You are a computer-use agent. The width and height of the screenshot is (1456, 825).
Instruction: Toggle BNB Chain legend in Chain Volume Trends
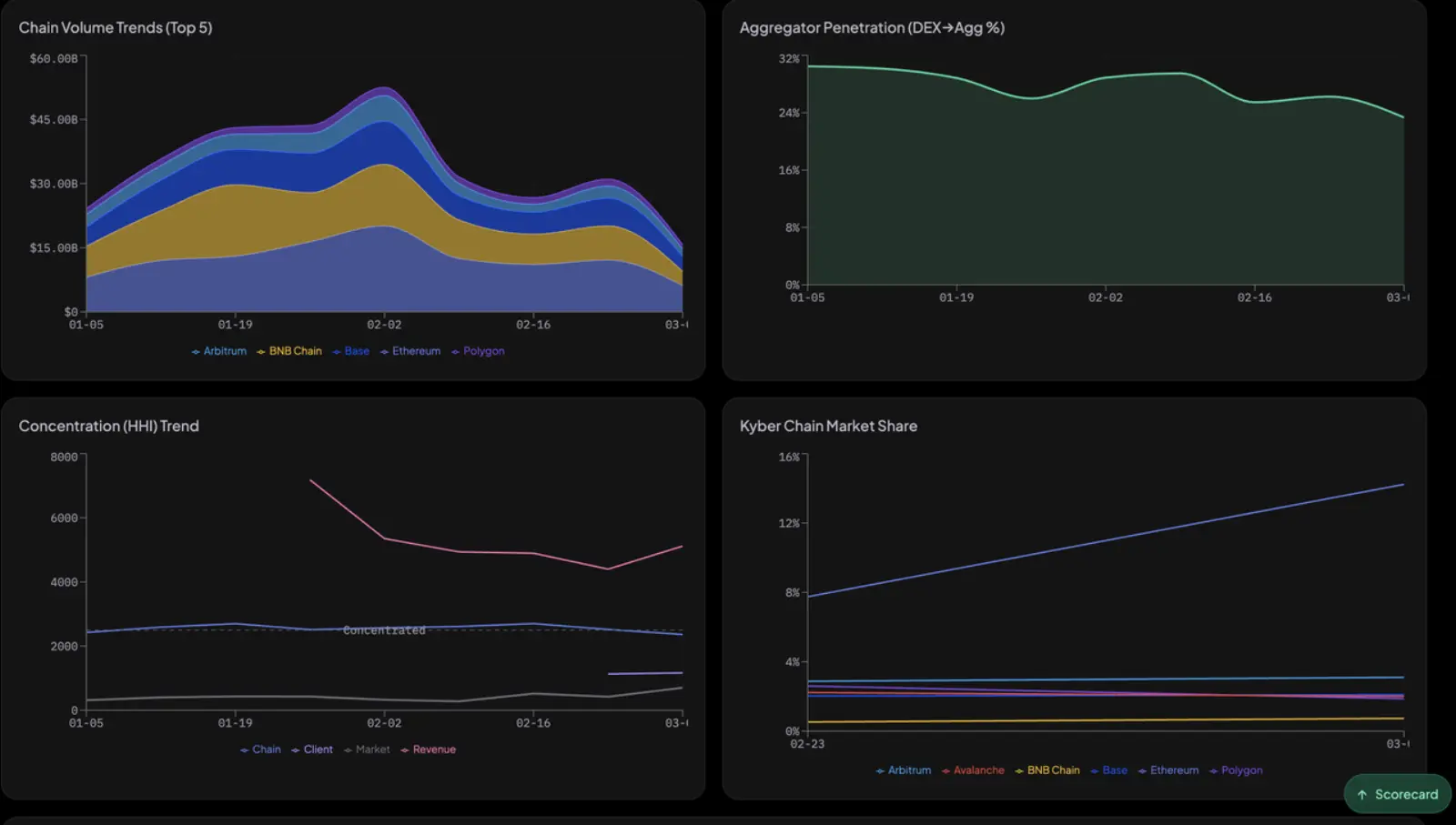click(289, 351)
